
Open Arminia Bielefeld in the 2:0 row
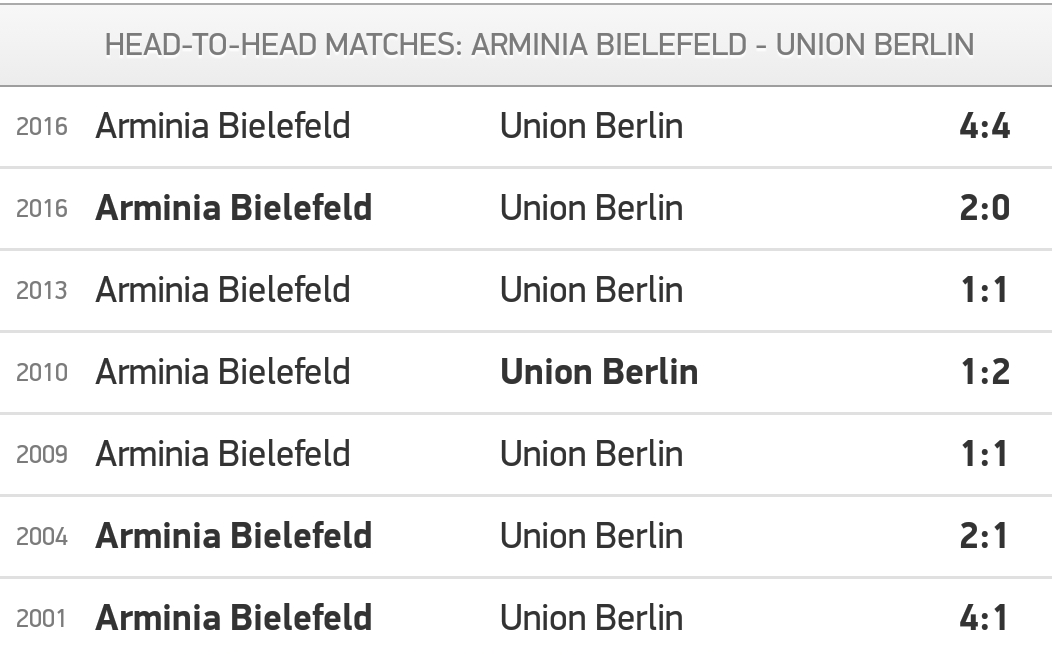click(233, 208)
